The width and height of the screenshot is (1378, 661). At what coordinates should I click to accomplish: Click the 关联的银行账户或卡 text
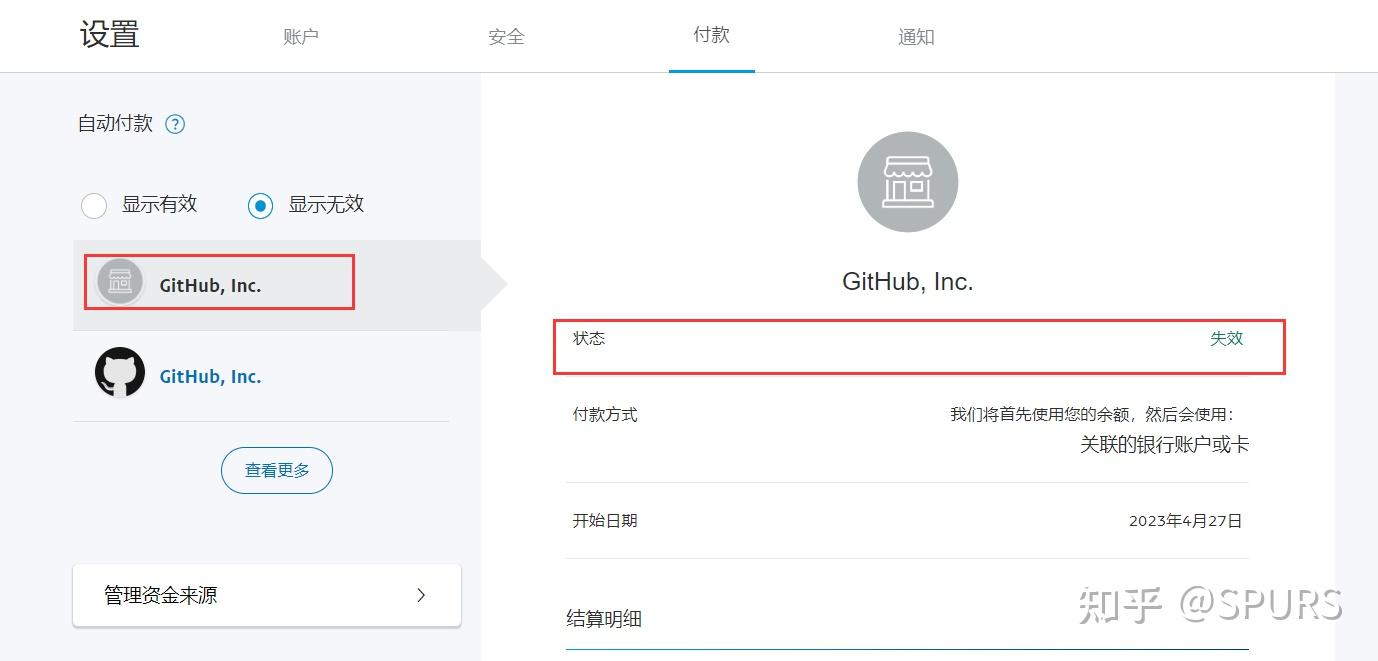(x=1164, y=445)
